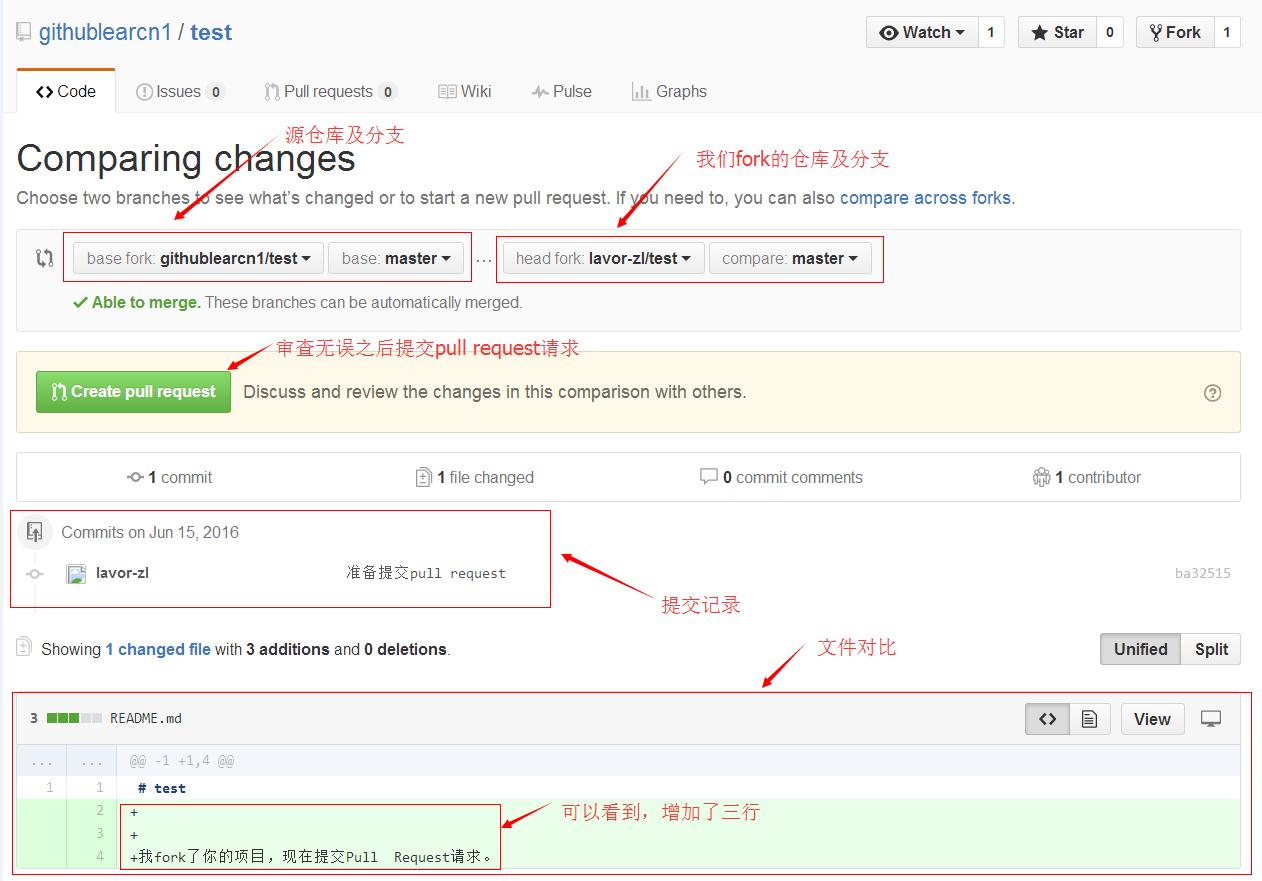Click the Fork icon in the header
1262x881 pixels.
point(1156,31)
